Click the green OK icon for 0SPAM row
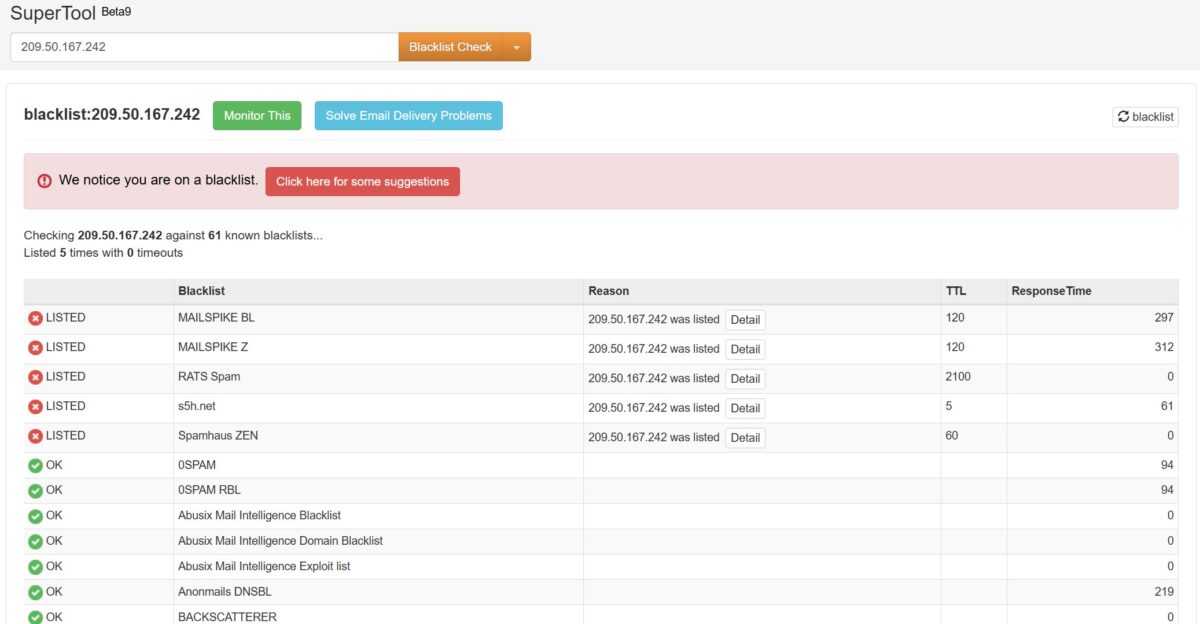The width and height of the screenshot is (1200, 624). (x=35, y=466)
